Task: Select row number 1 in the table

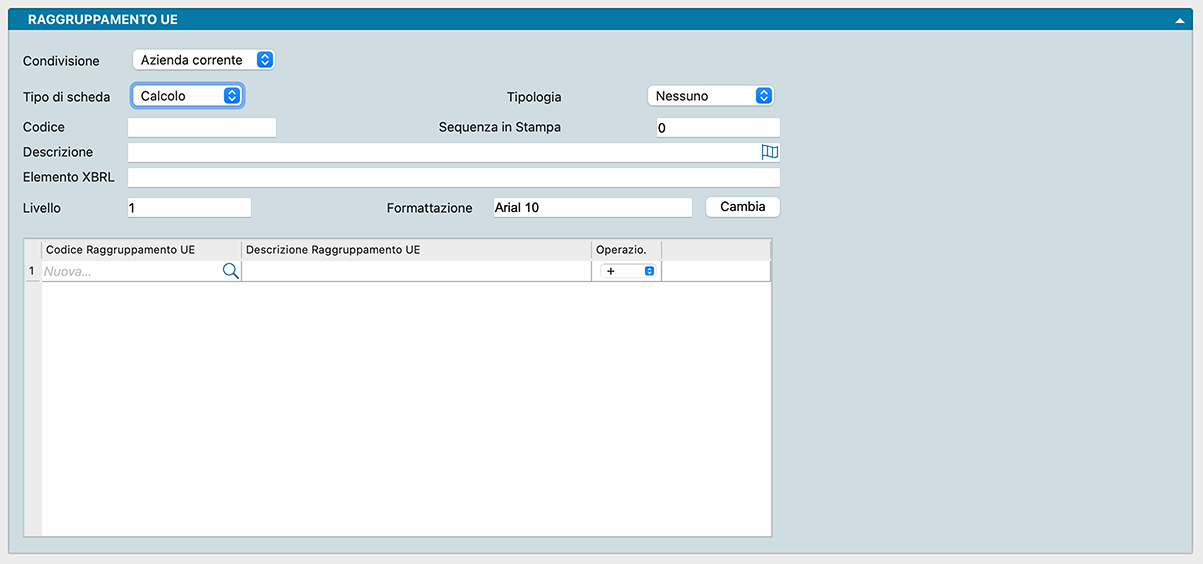Action: (31, 271)
